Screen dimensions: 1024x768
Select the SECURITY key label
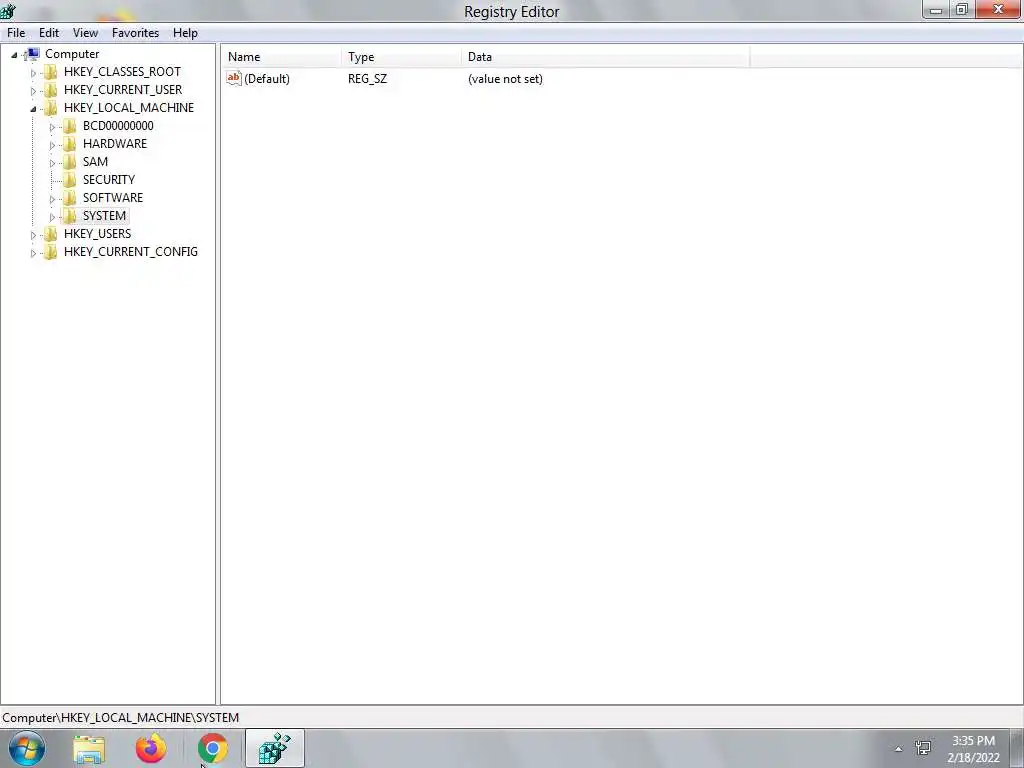(x=109, y=180)
